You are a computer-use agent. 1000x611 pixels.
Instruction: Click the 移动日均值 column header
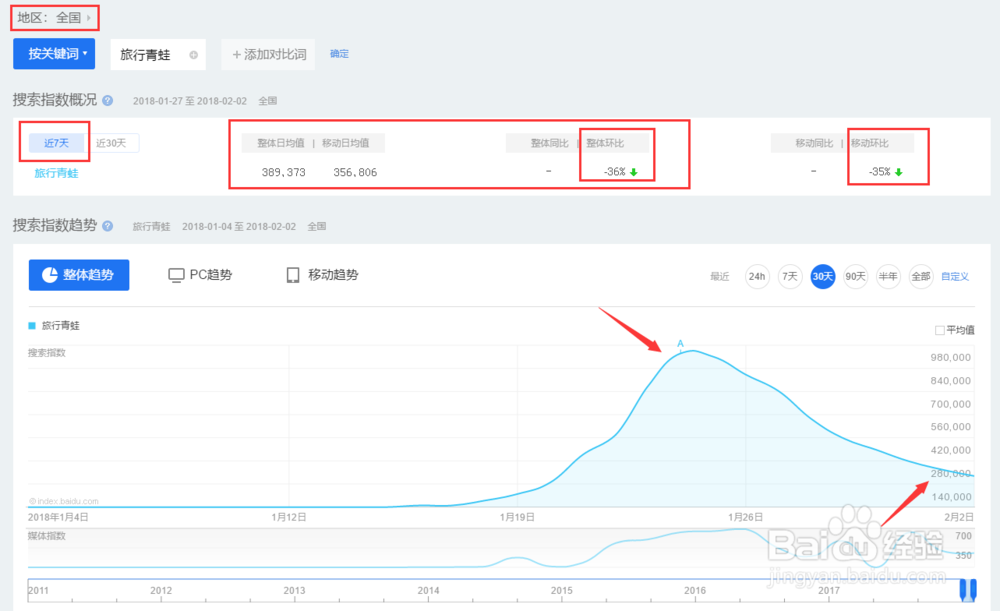click(x=345, y=143)
